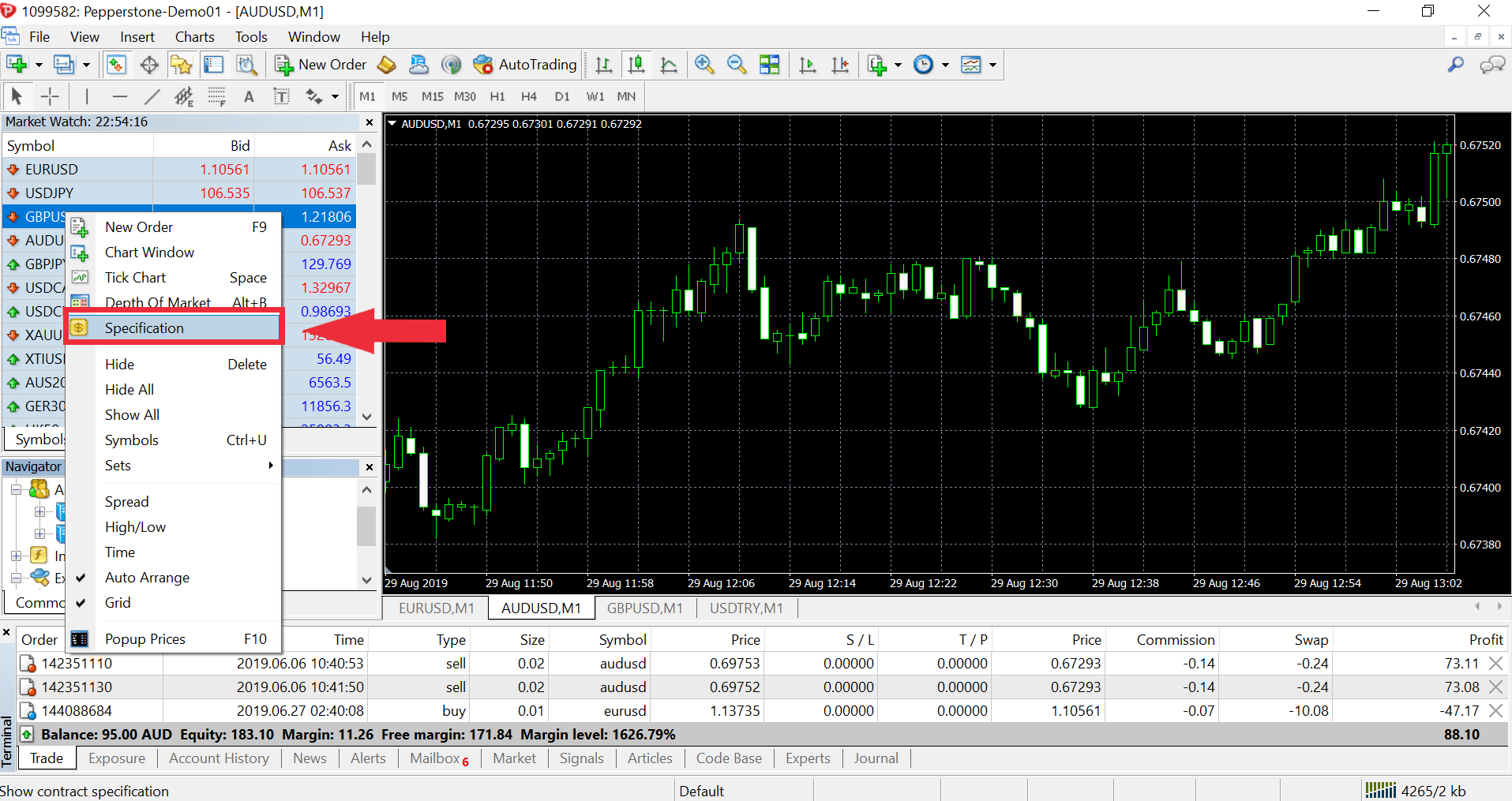Choose Popup Prices from the context menu

tap(174, 639)
